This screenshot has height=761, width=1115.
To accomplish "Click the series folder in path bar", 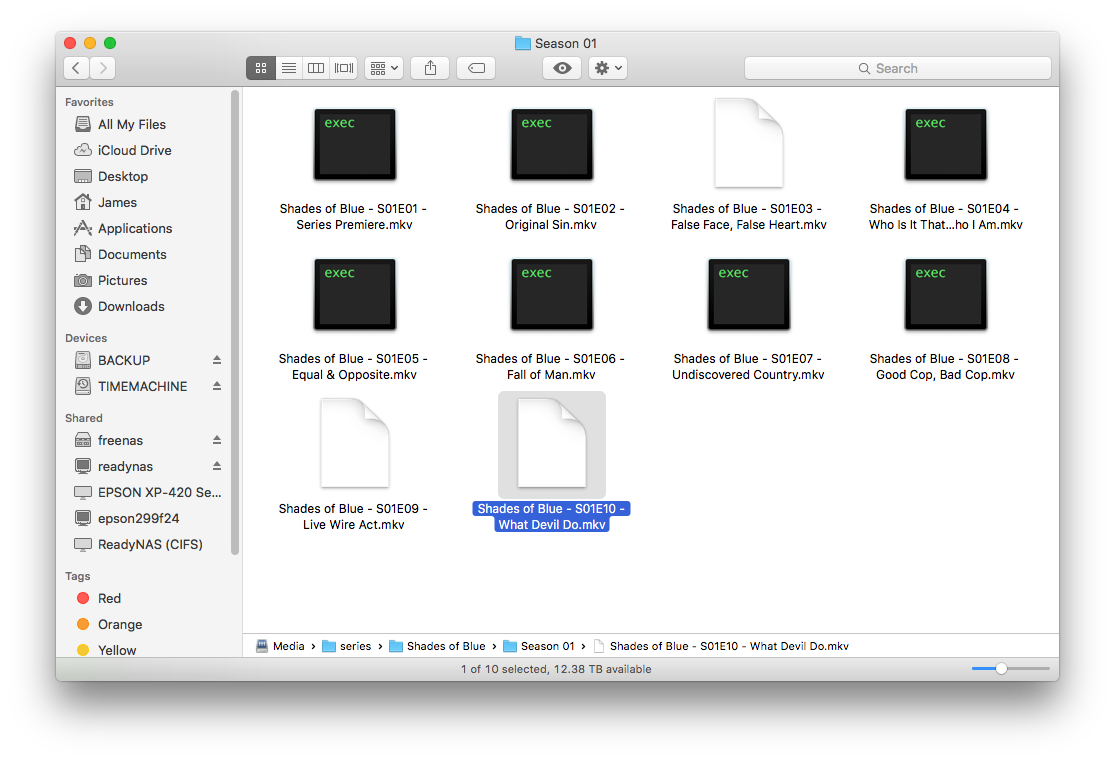I will tap(346, 646).
